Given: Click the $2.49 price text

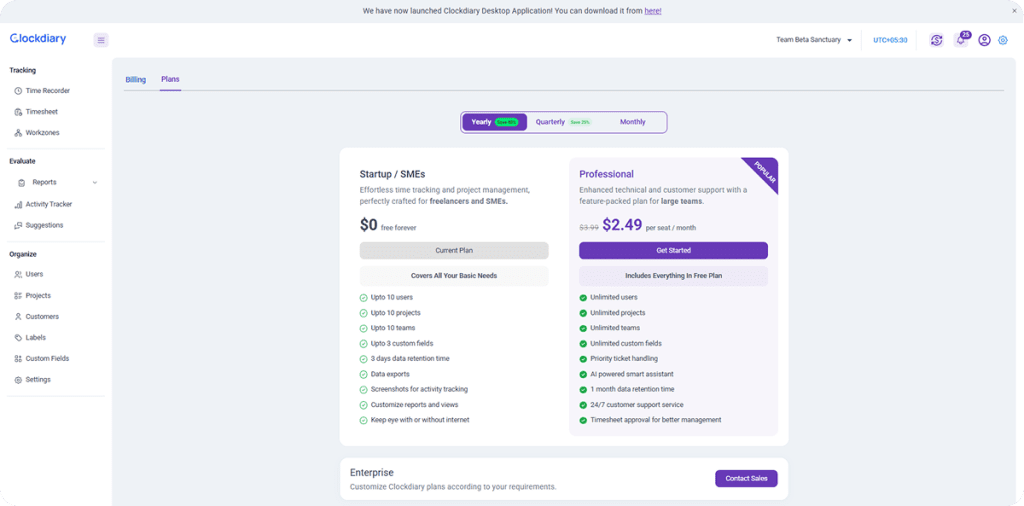Looking at the screenshot, I should click(622, 225).
